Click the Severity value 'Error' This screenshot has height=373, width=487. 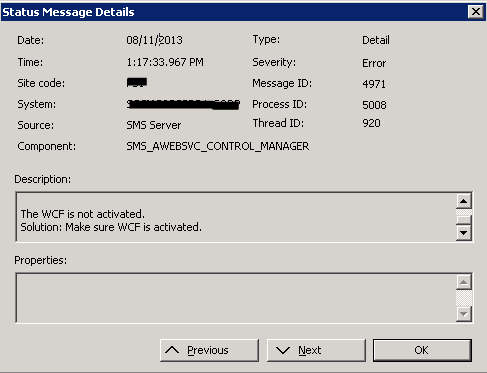374,63
